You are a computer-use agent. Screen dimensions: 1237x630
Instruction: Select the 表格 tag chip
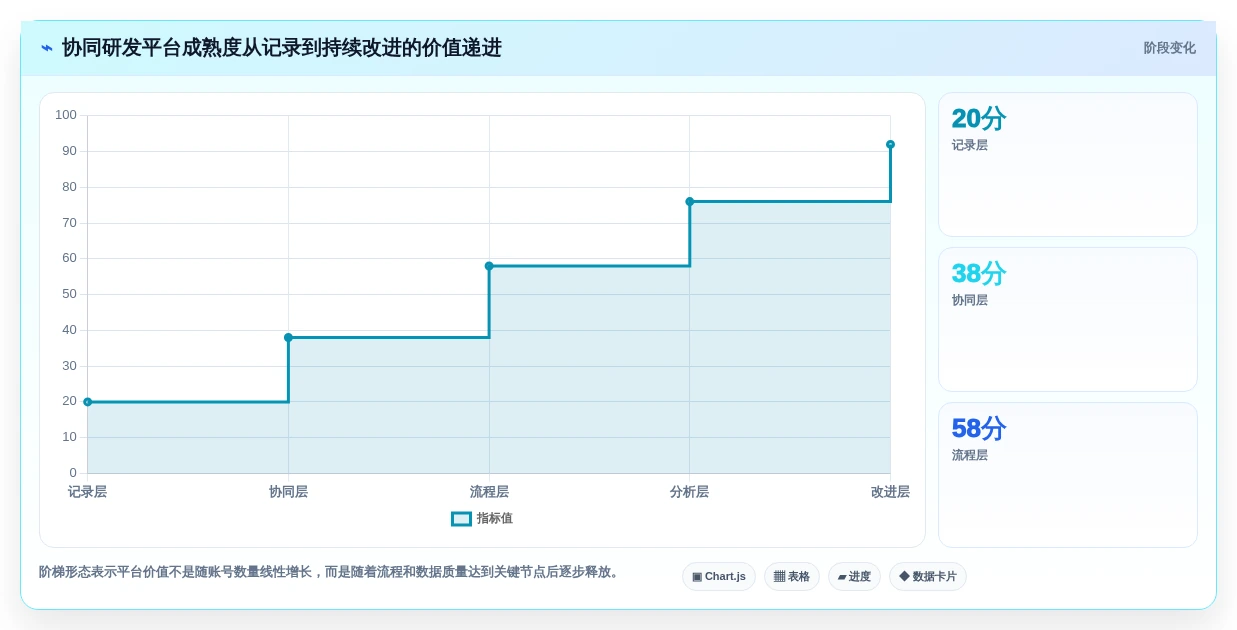pos(792,576)
